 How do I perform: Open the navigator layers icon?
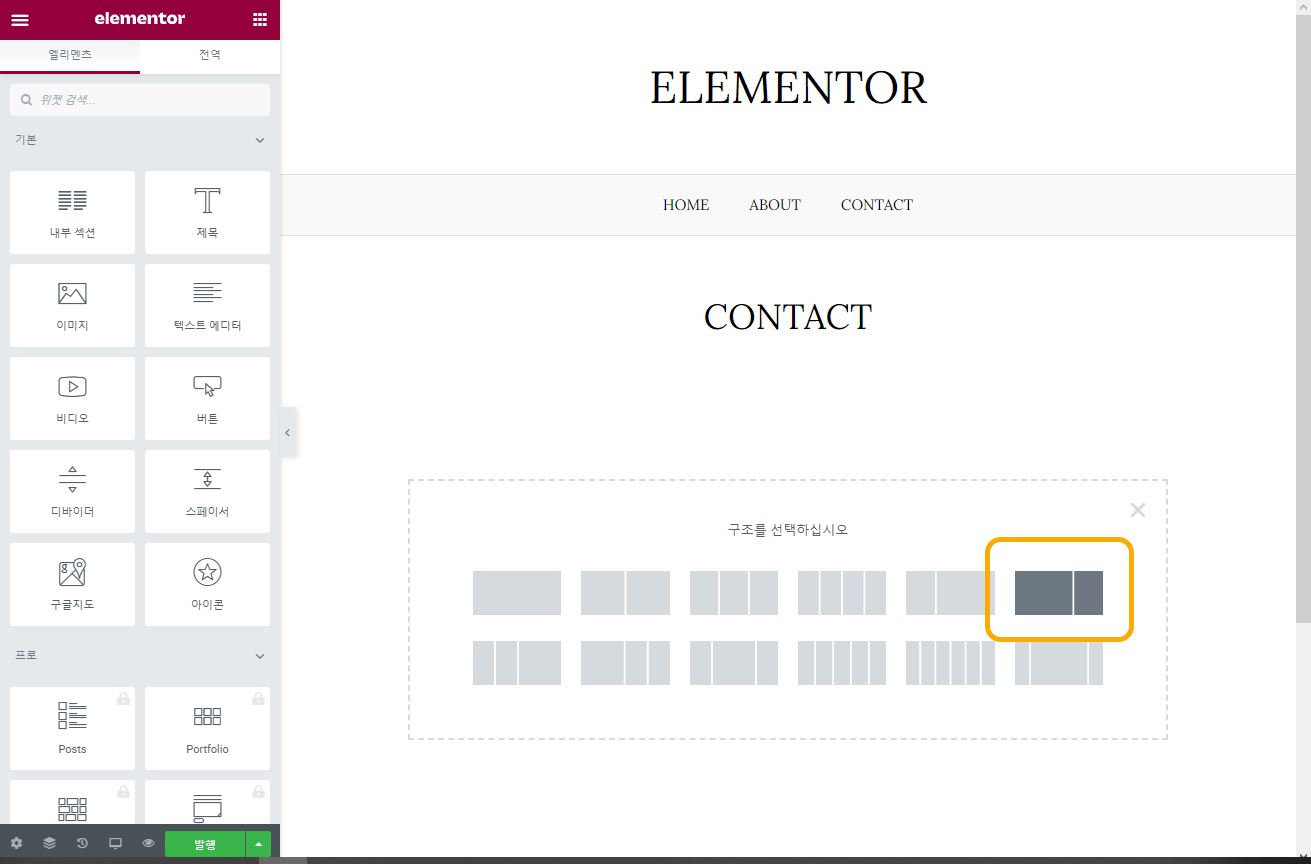tap(49, 844)
